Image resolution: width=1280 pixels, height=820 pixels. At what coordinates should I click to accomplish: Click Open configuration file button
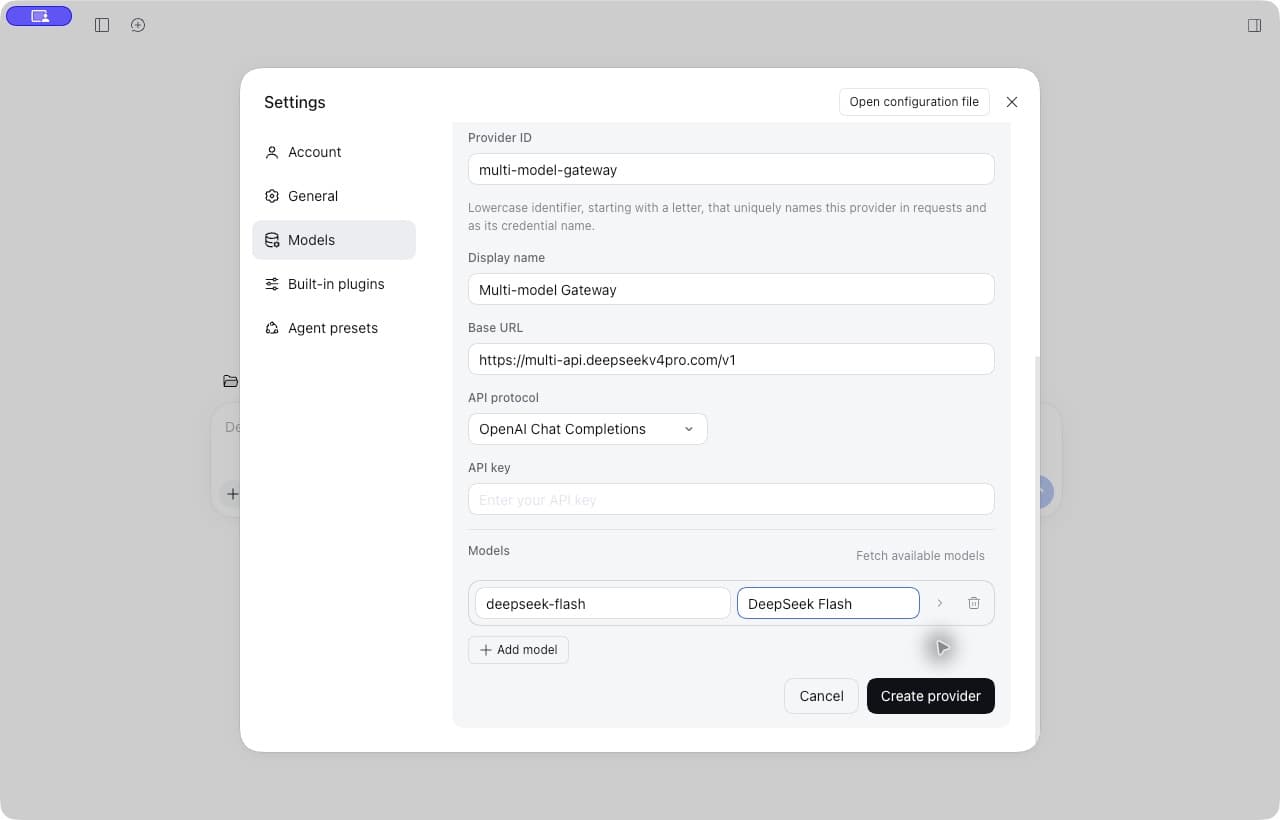coord(914,102)
